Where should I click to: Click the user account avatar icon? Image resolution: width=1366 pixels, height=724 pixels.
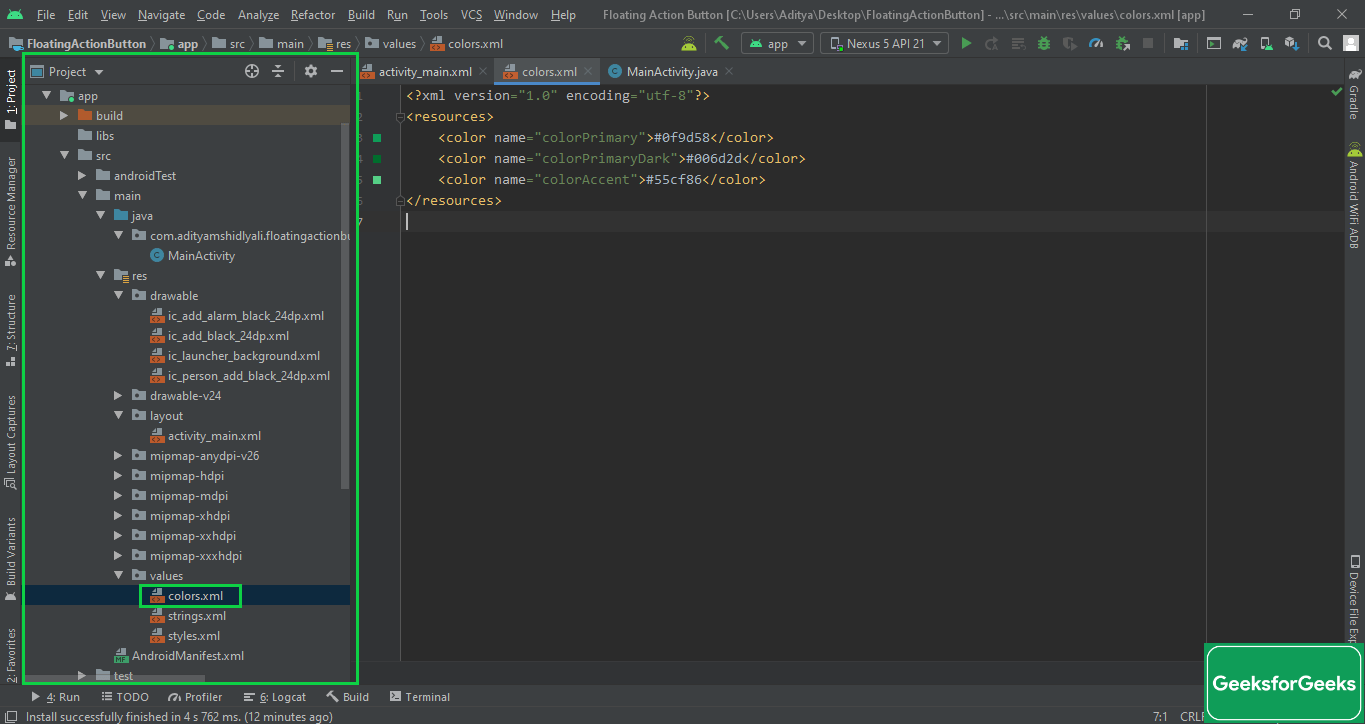[1350, 43]
